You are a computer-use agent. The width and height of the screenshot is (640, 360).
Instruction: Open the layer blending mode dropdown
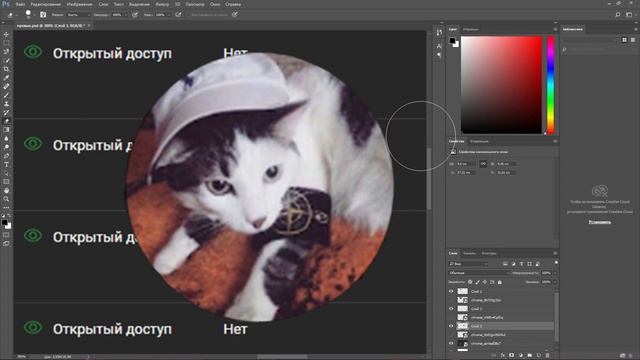pyautogui.click(x=479, y=273)
